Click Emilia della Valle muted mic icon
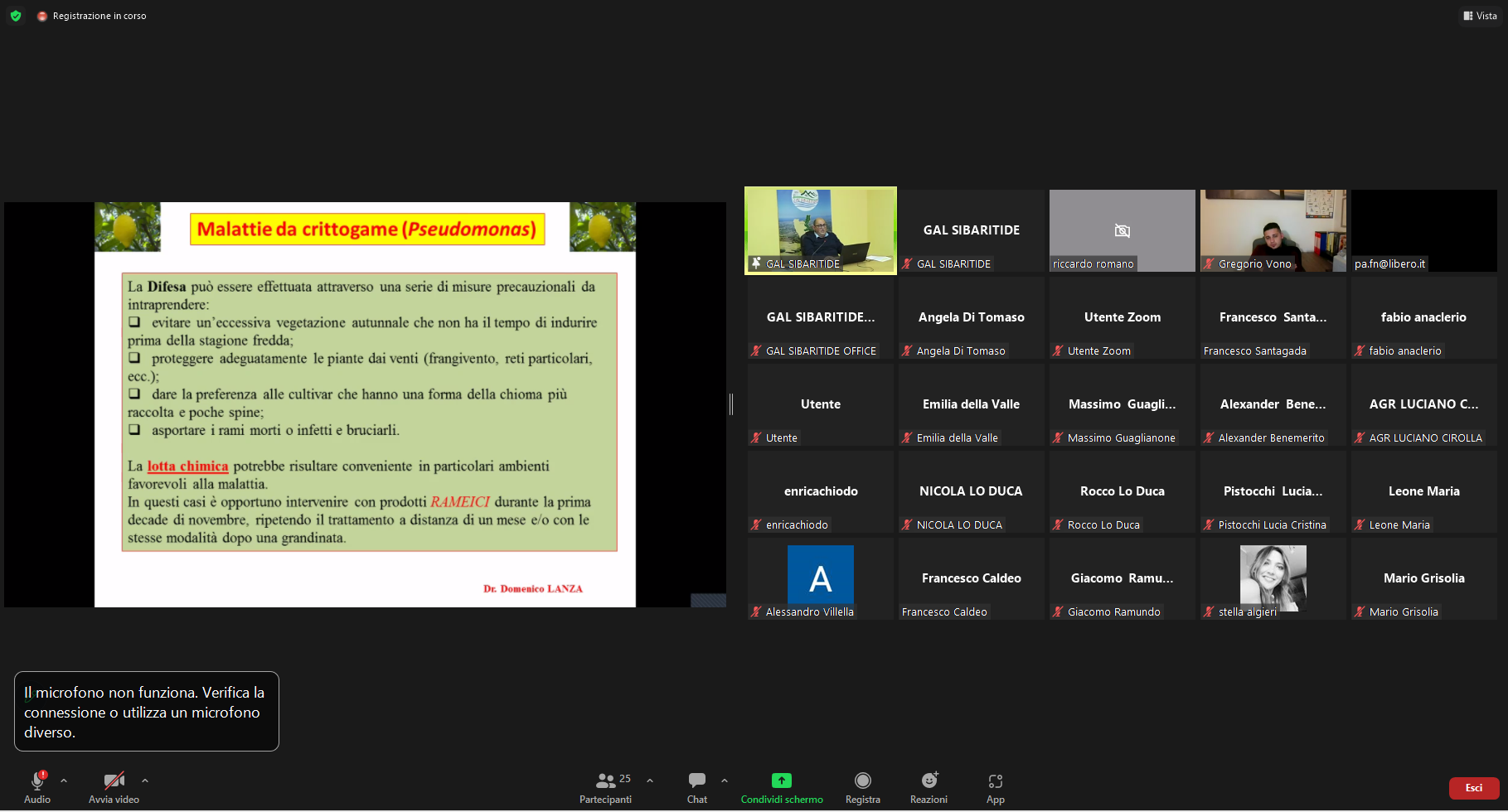This screenshot has width=1508, height=812. click(907, 437)
